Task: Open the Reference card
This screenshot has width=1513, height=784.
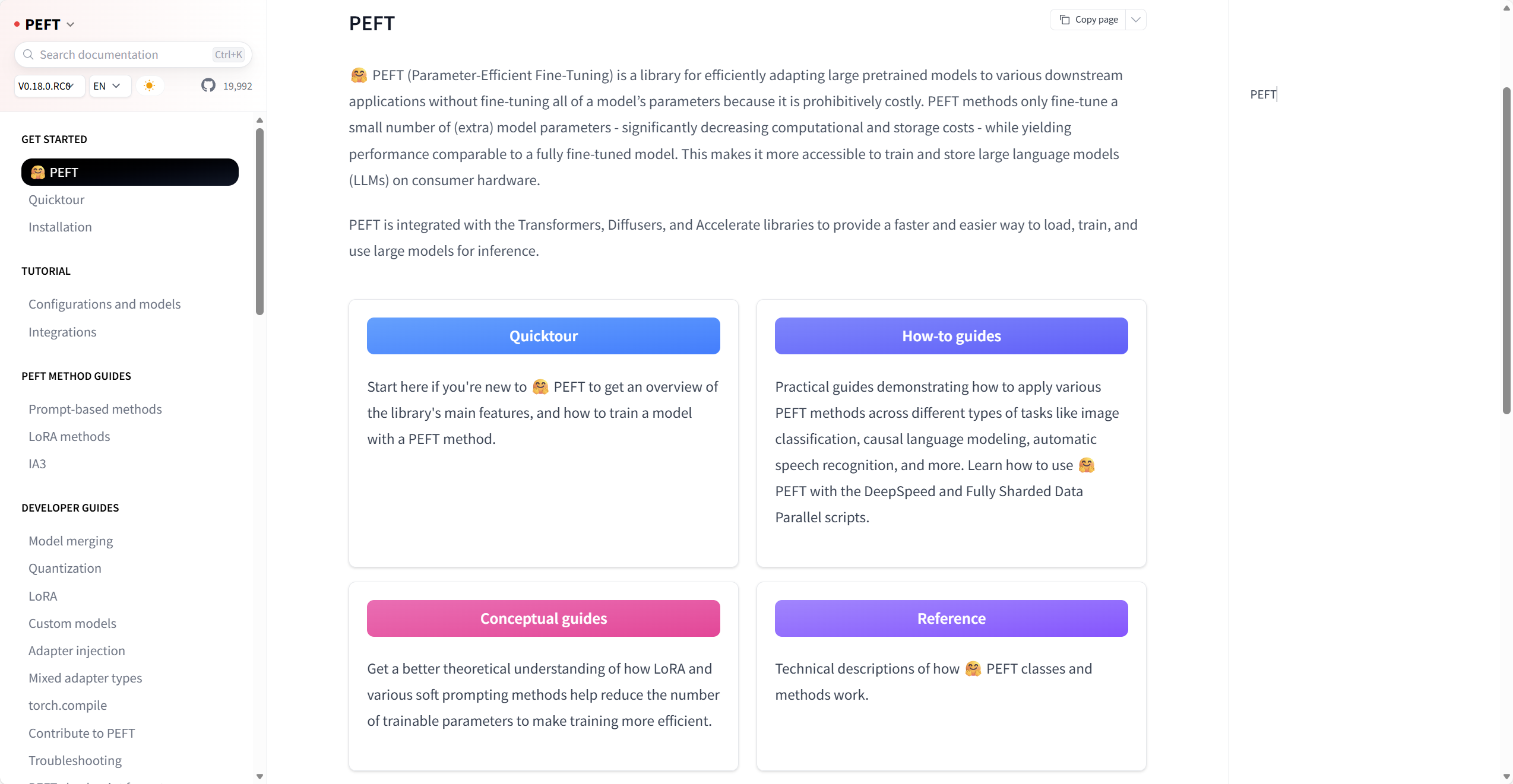Action: (x=951, y=618)
